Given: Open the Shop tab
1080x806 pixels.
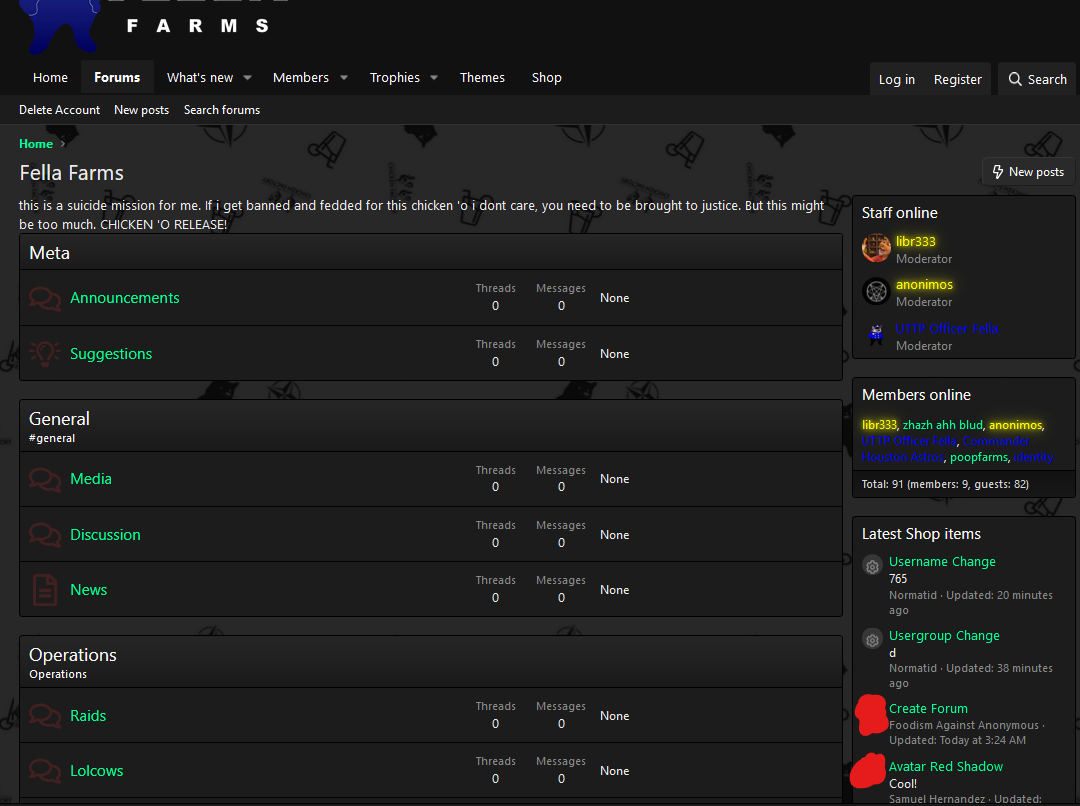Looking at the screenshot, I should 546,78.
